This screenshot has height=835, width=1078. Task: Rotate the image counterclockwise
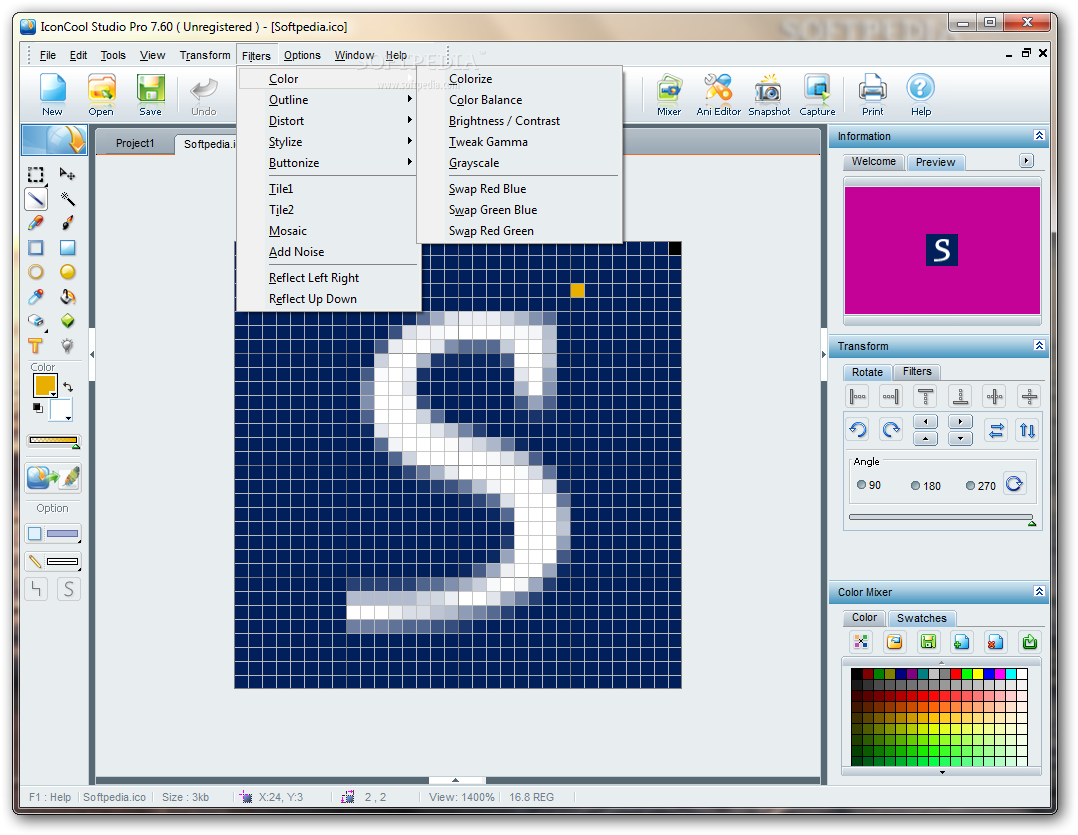click(x=858, y=430)
